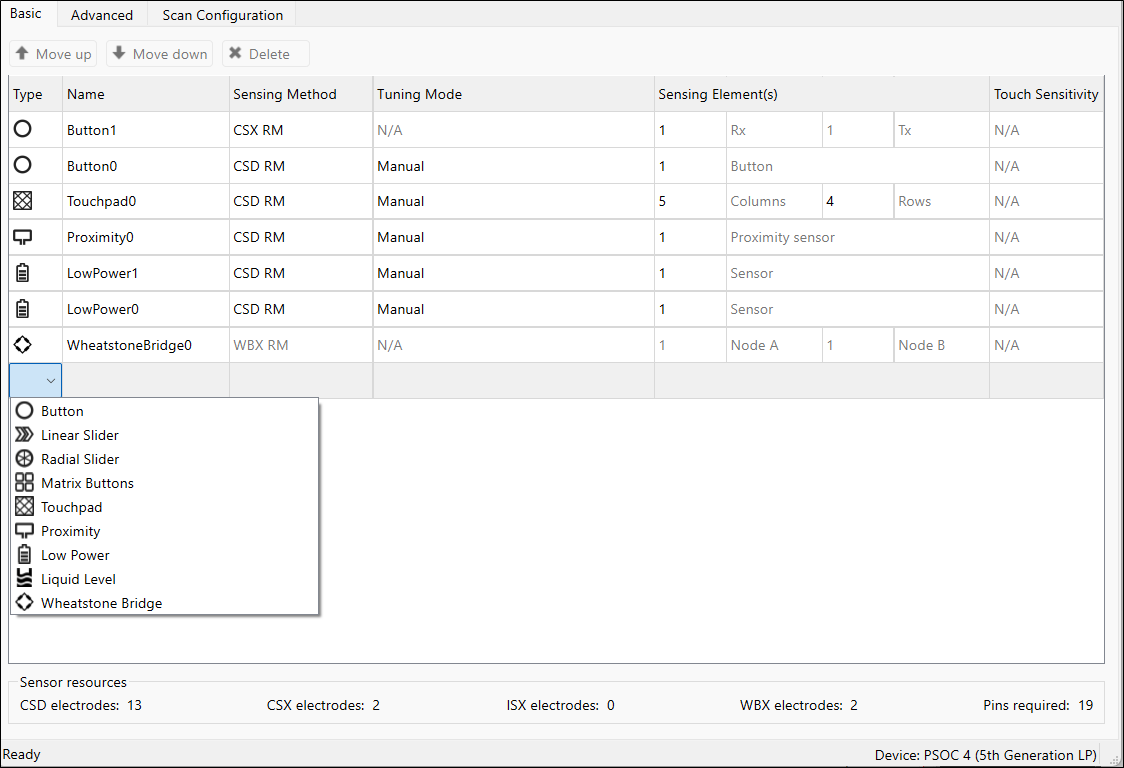This screenshot has width=1124, height=768.
Task: Choose Radial Slider widget type
Action: click(x=80, y=459)
